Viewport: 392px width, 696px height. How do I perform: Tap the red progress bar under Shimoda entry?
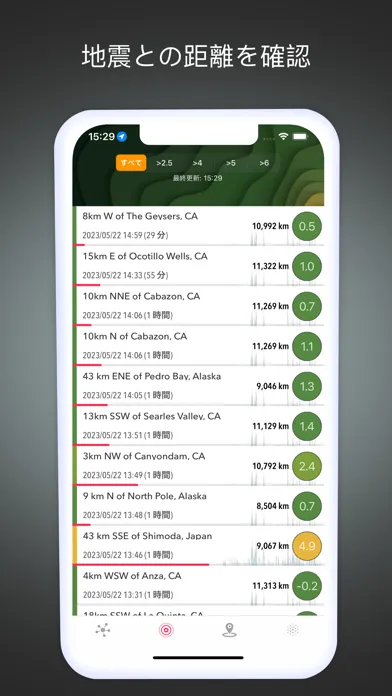141,565
